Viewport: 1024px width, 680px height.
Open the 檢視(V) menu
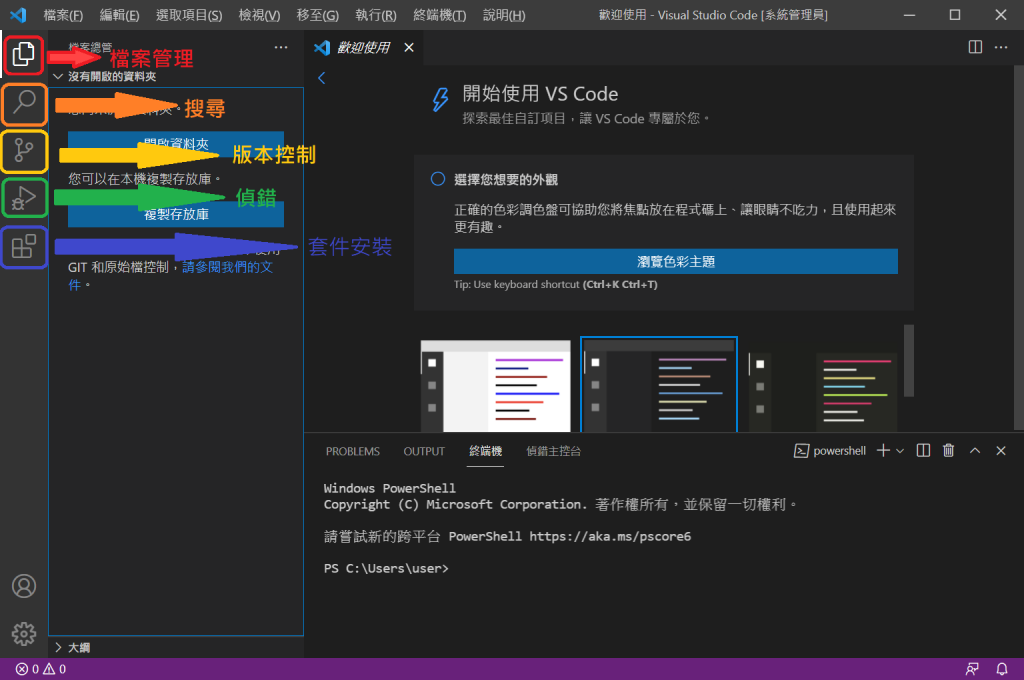click(x=259, y=15)
